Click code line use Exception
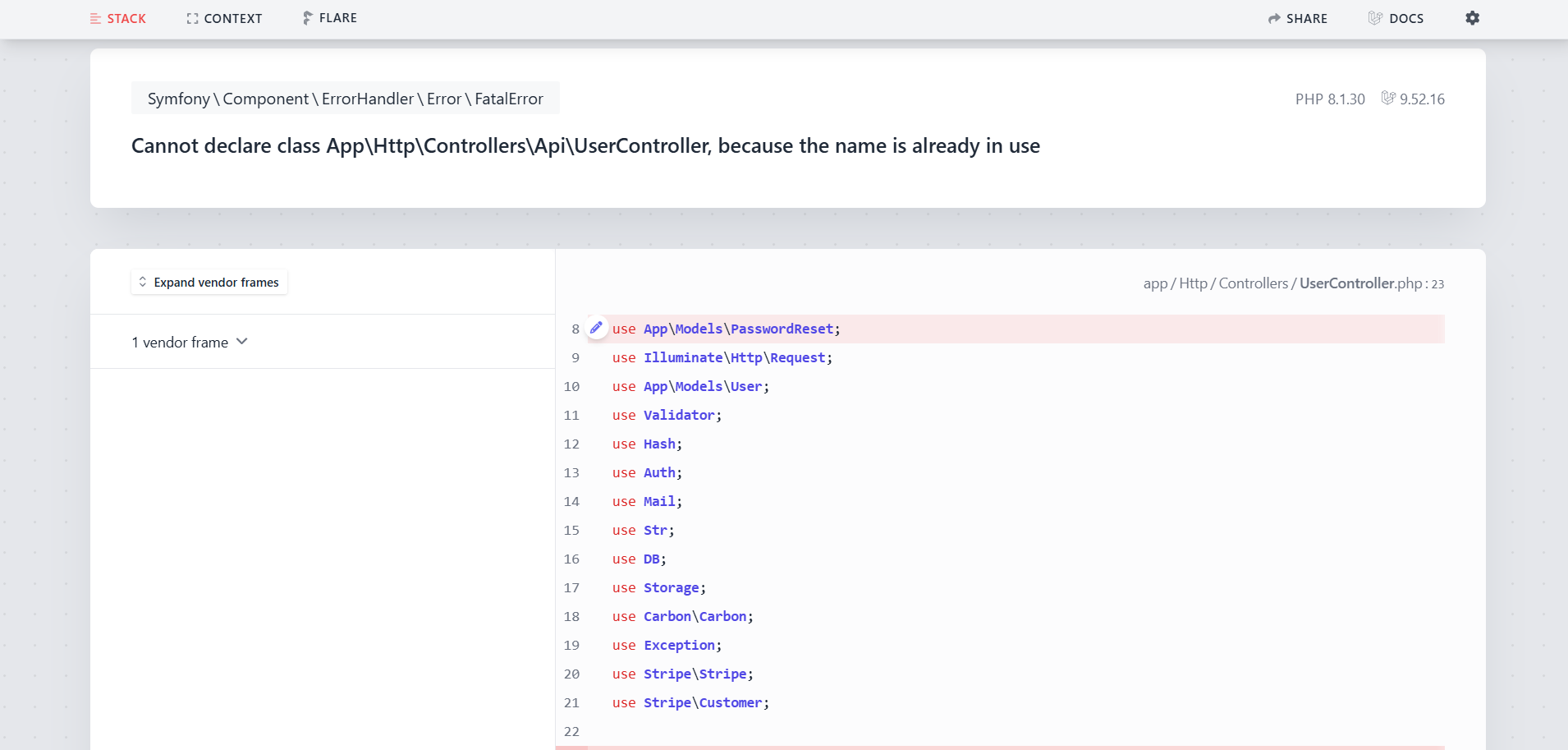The width and height of the screenshot is (1568, 750). [667, 645]
